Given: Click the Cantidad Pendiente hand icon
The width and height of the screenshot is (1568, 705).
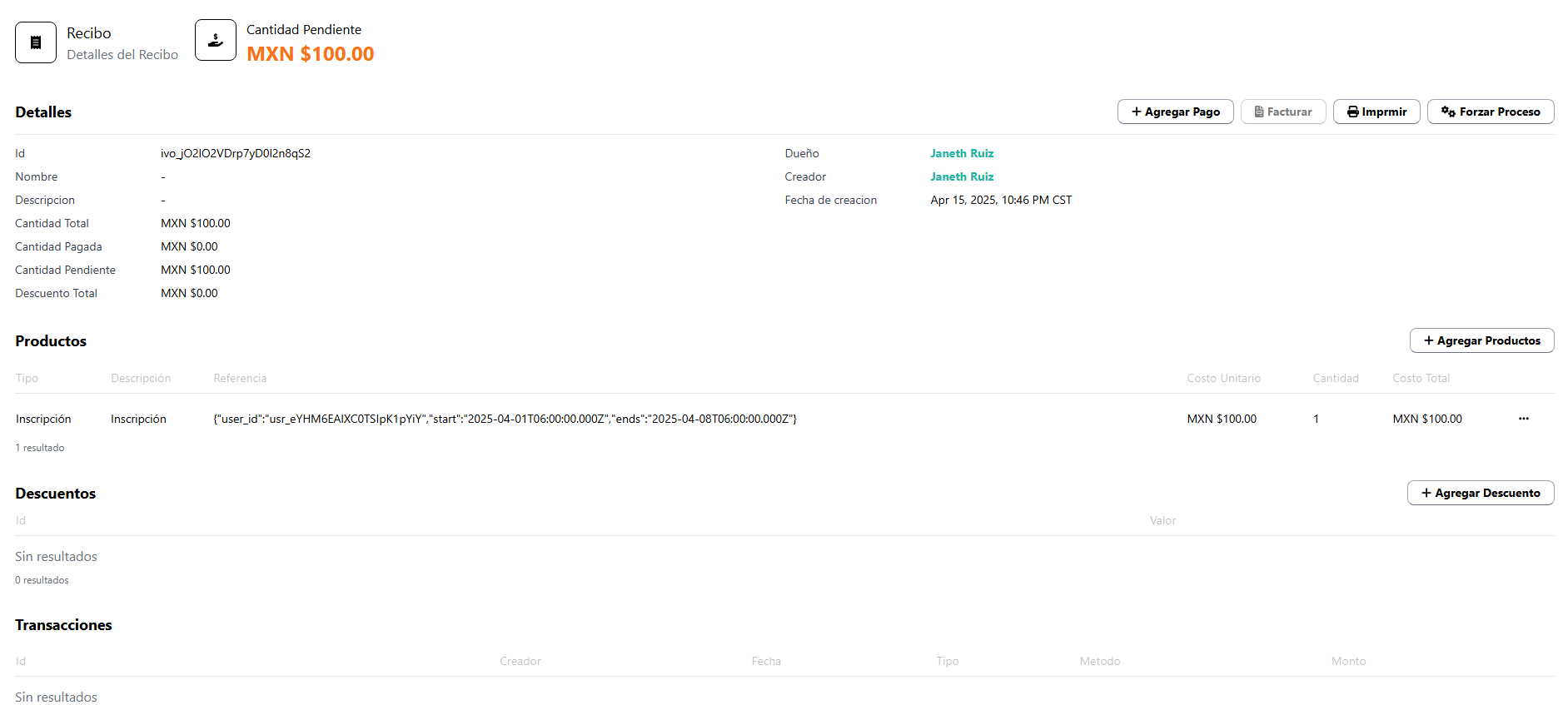Looking at the screenshot, I should 216,41.
